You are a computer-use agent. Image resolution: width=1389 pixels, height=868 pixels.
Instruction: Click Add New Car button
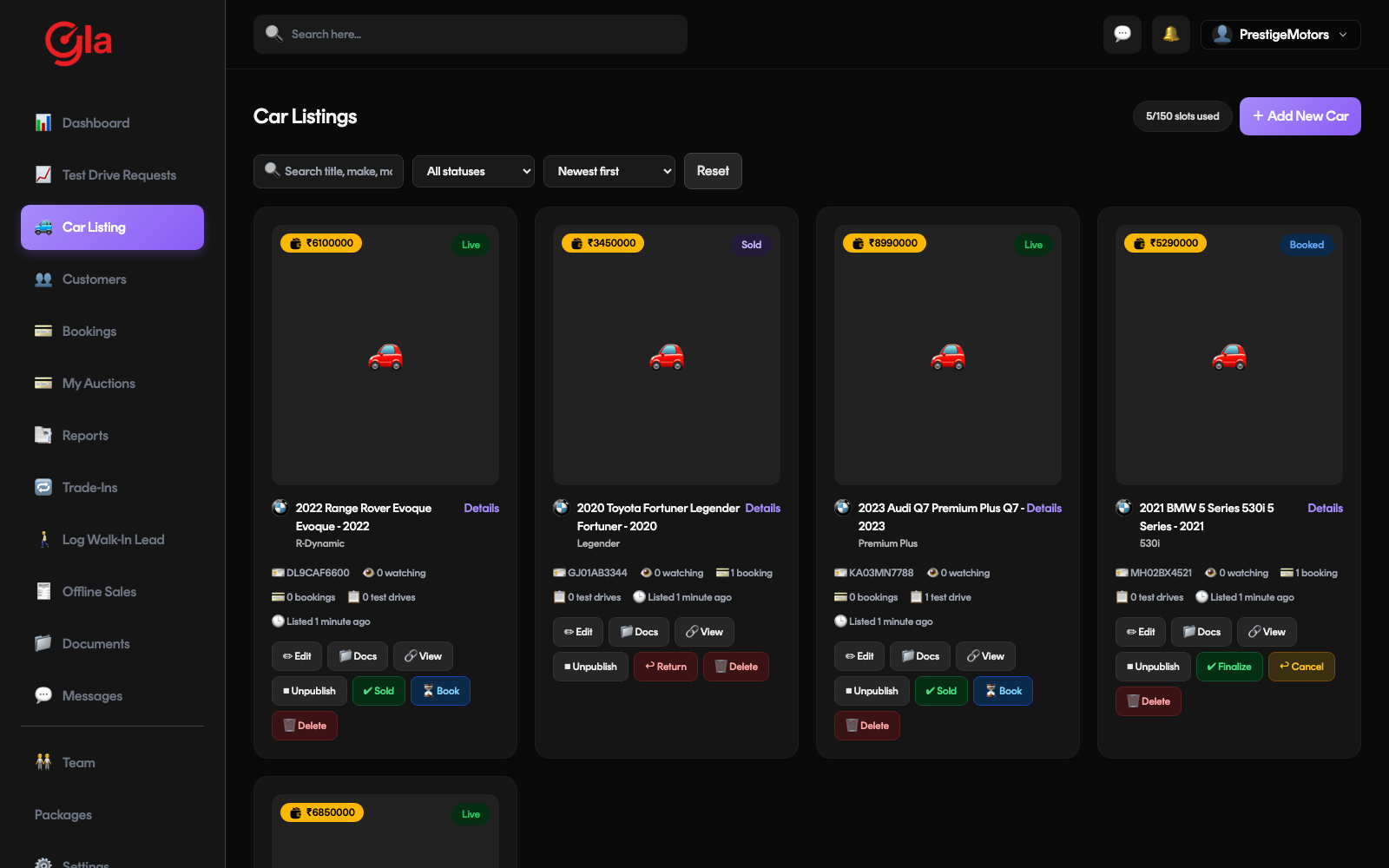[x=1300, y=116]
